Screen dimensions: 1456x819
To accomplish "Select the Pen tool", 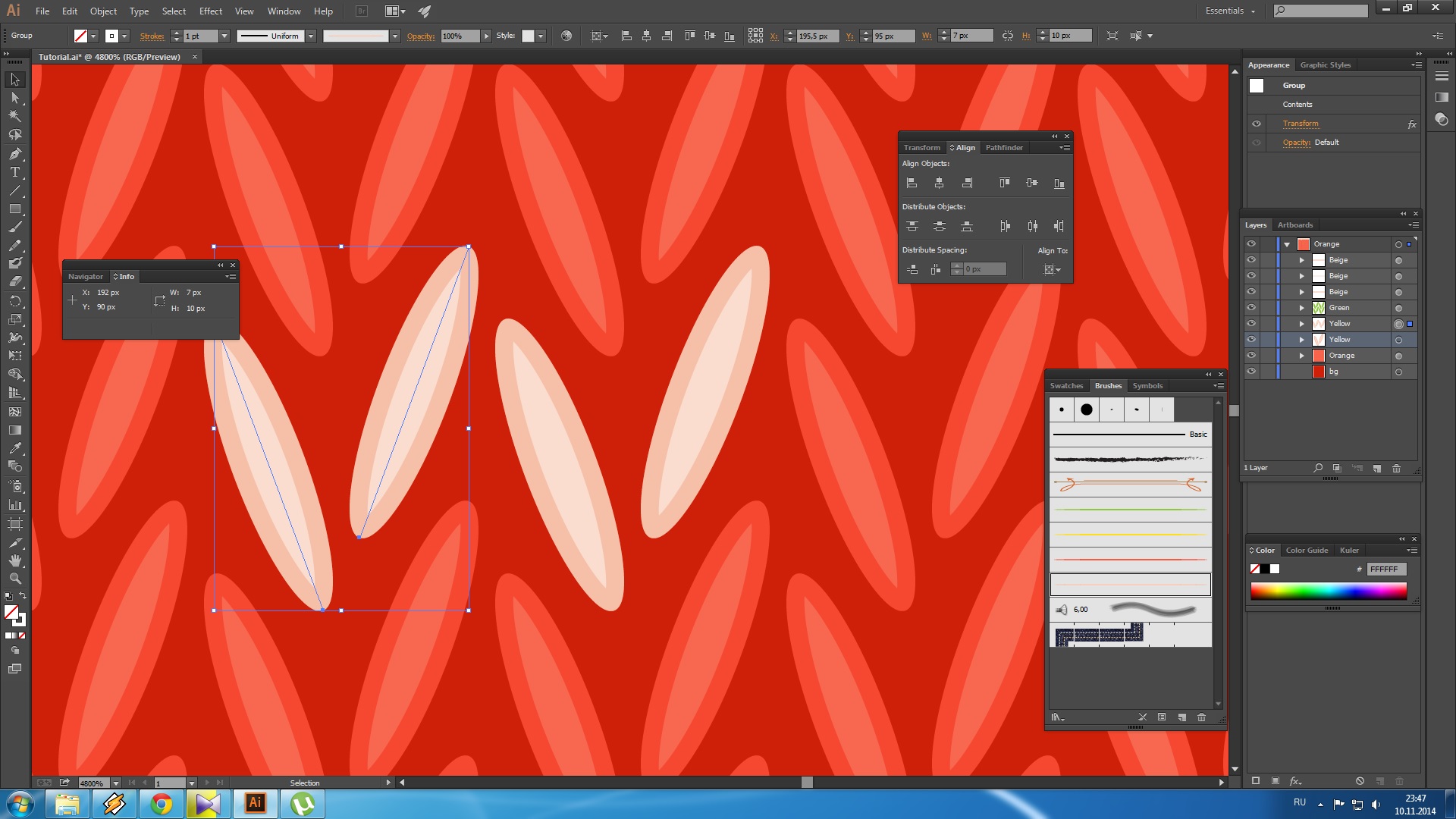I will [14, 154].
